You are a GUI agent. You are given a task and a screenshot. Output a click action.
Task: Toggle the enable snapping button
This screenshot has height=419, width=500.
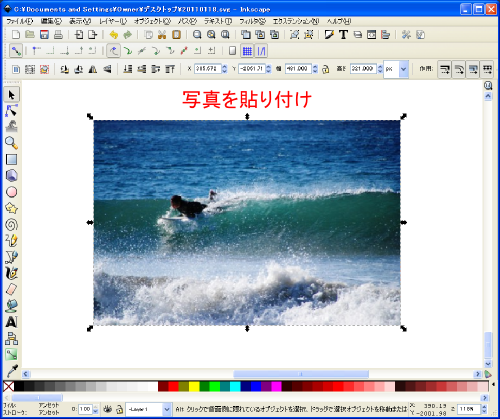(16, 51)
